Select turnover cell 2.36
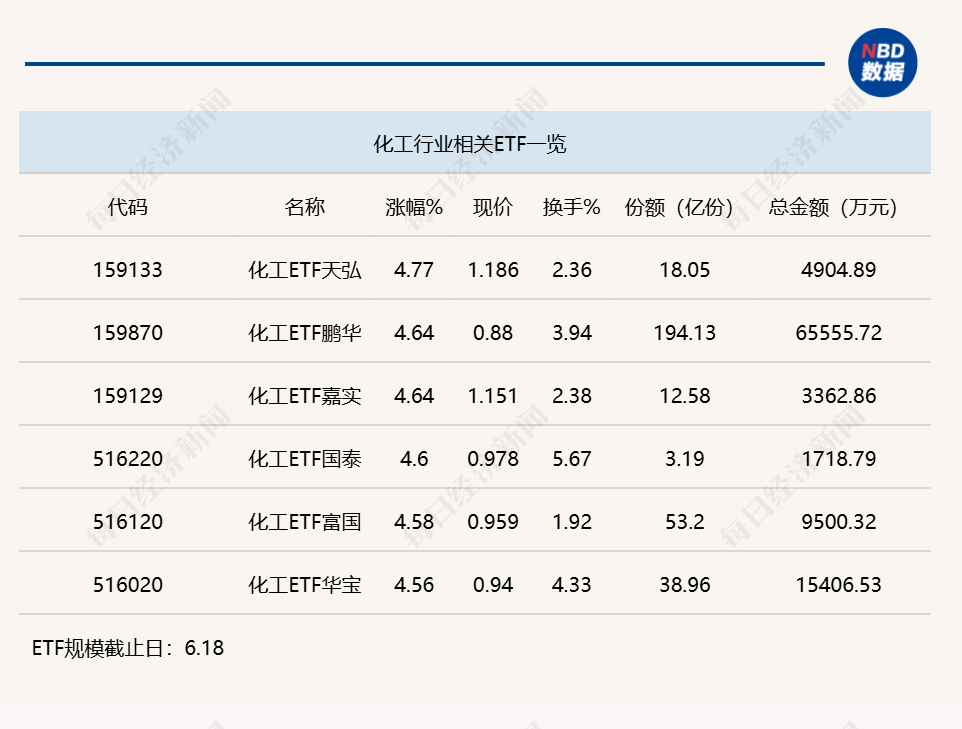 pyautogui.click(x=571, y=270)
